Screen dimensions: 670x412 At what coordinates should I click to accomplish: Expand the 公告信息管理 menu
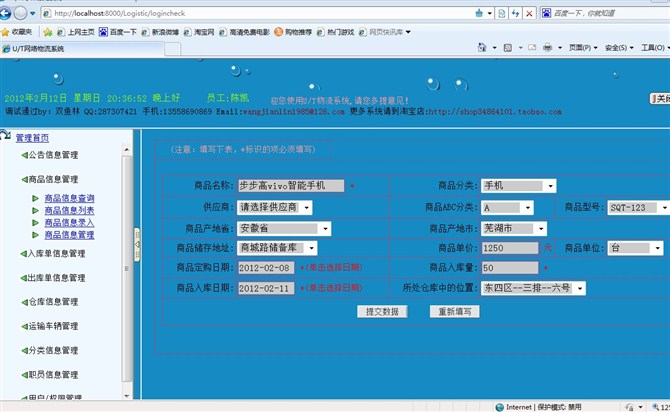pyautogui.click(x=50, y=155)
